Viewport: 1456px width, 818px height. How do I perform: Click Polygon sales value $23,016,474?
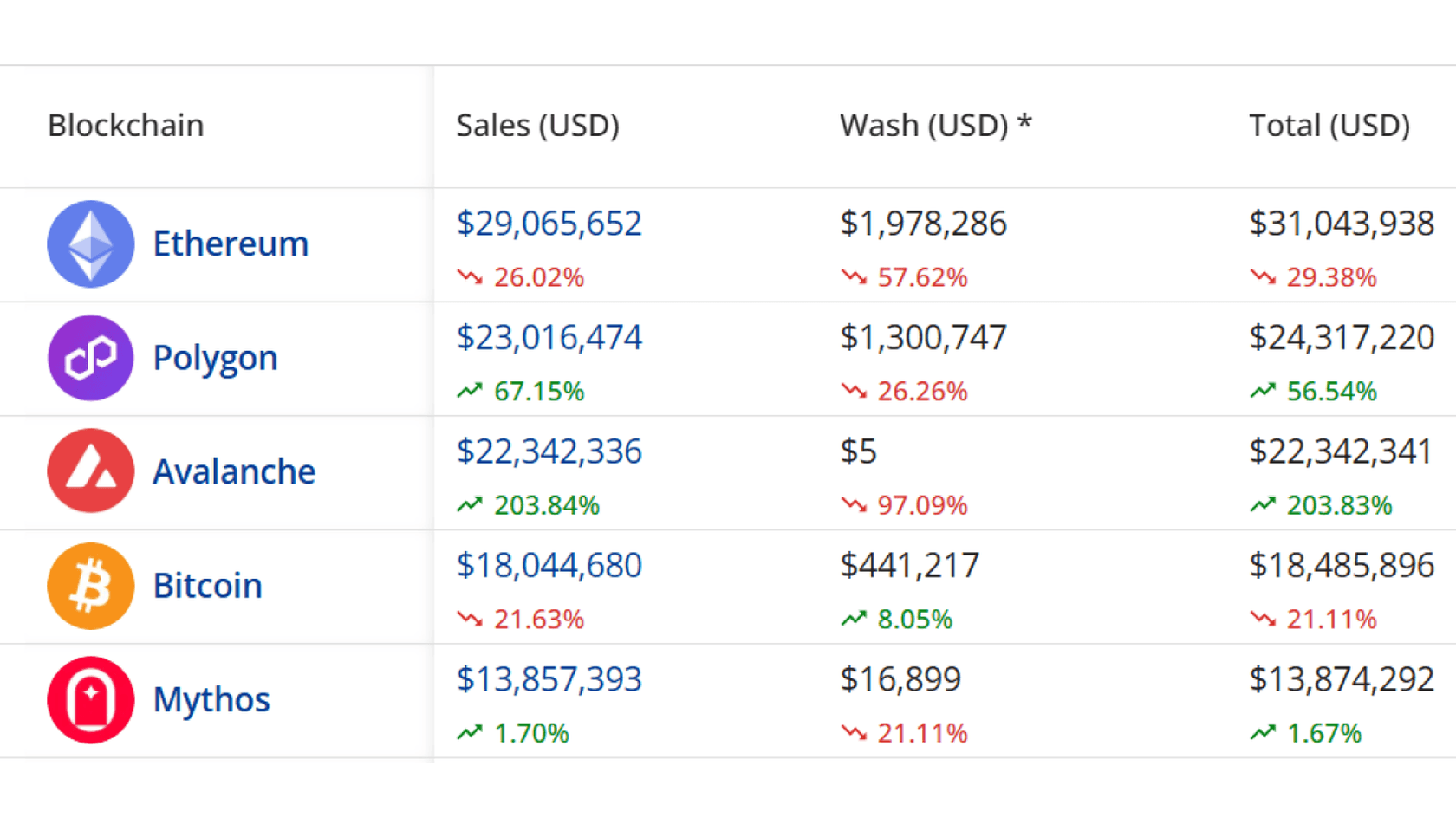coord(549,337)
